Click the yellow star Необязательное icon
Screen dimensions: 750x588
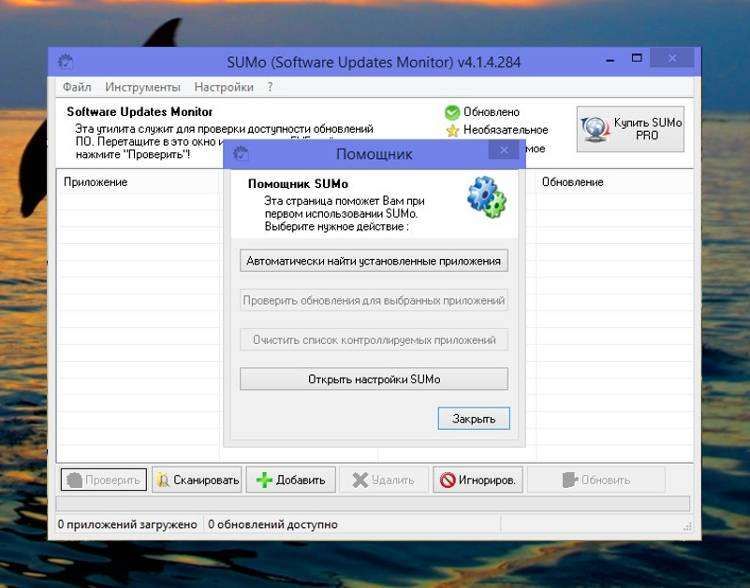click(452, 130)
